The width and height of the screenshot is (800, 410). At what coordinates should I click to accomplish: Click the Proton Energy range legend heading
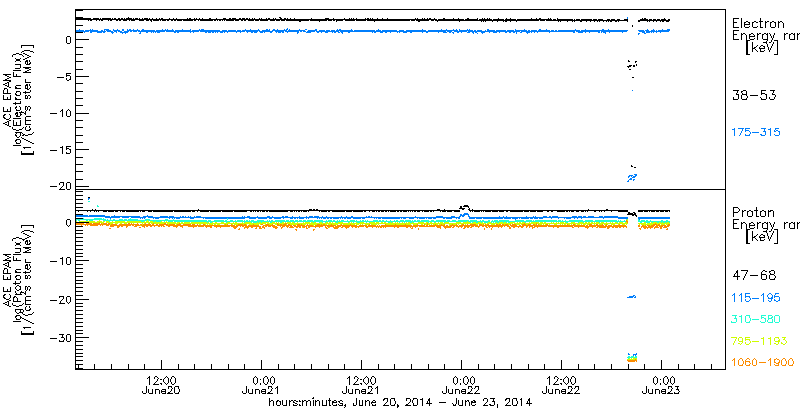tap(765, 225)
